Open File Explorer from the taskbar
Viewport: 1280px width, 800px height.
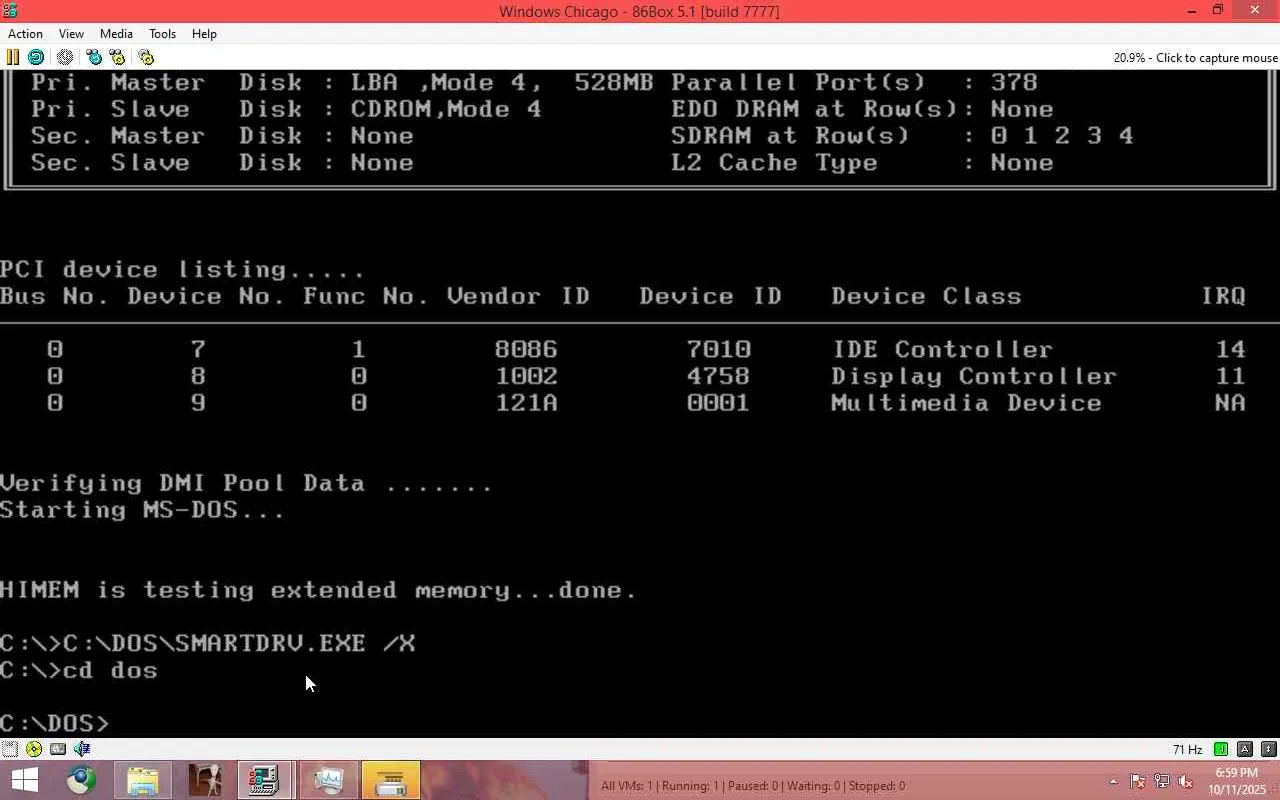[x=143, y=780]
